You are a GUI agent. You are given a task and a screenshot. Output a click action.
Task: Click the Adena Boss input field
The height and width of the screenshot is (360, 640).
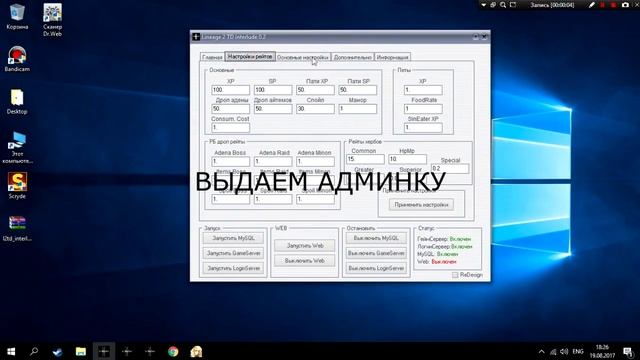coord(231,162)
